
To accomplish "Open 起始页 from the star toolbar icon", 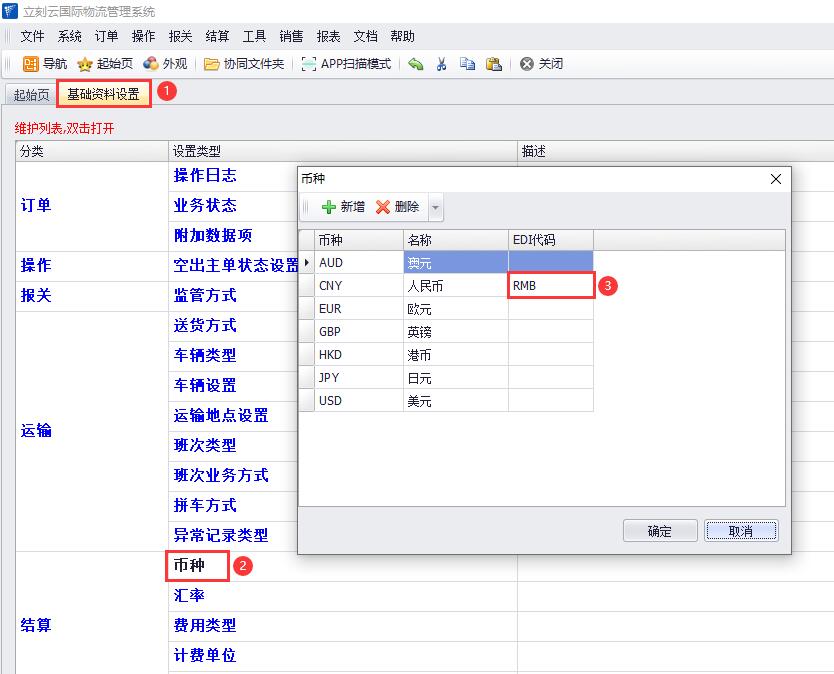I will point(105,64).
